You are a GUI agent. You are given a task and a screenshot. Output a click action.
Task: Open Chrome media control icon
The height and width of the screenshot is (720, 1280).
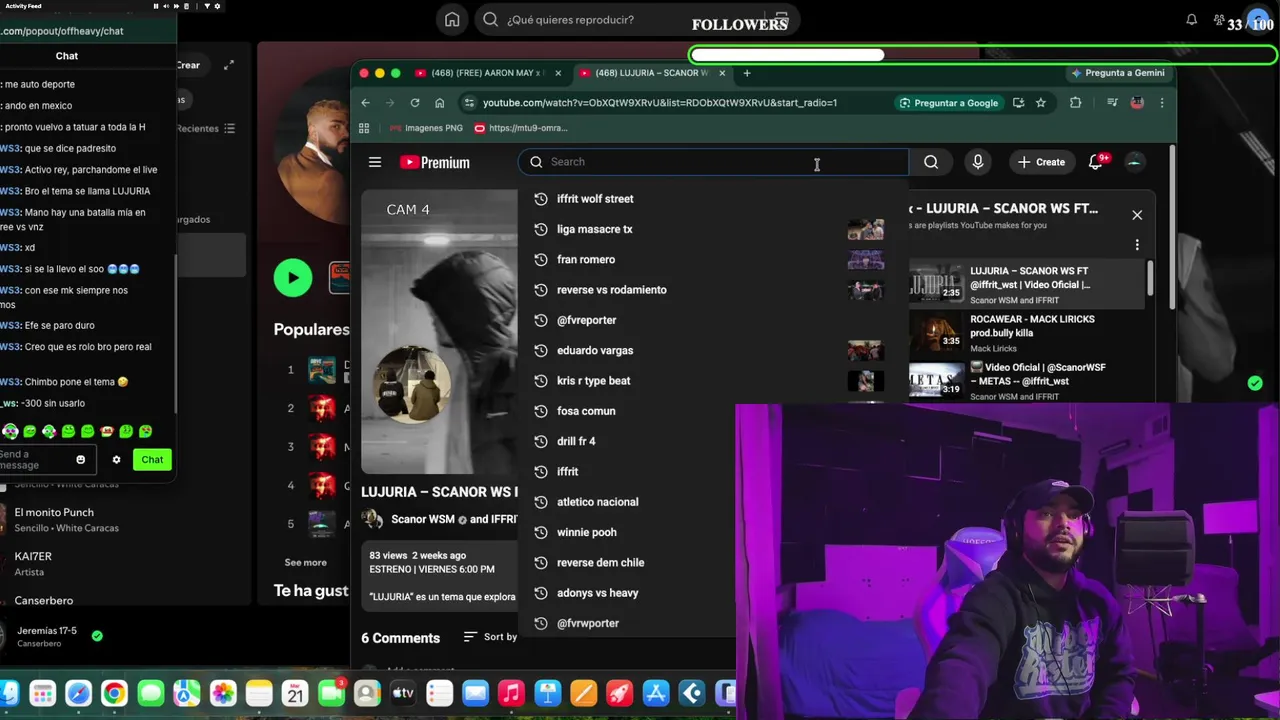click(x=1112, y=103)
